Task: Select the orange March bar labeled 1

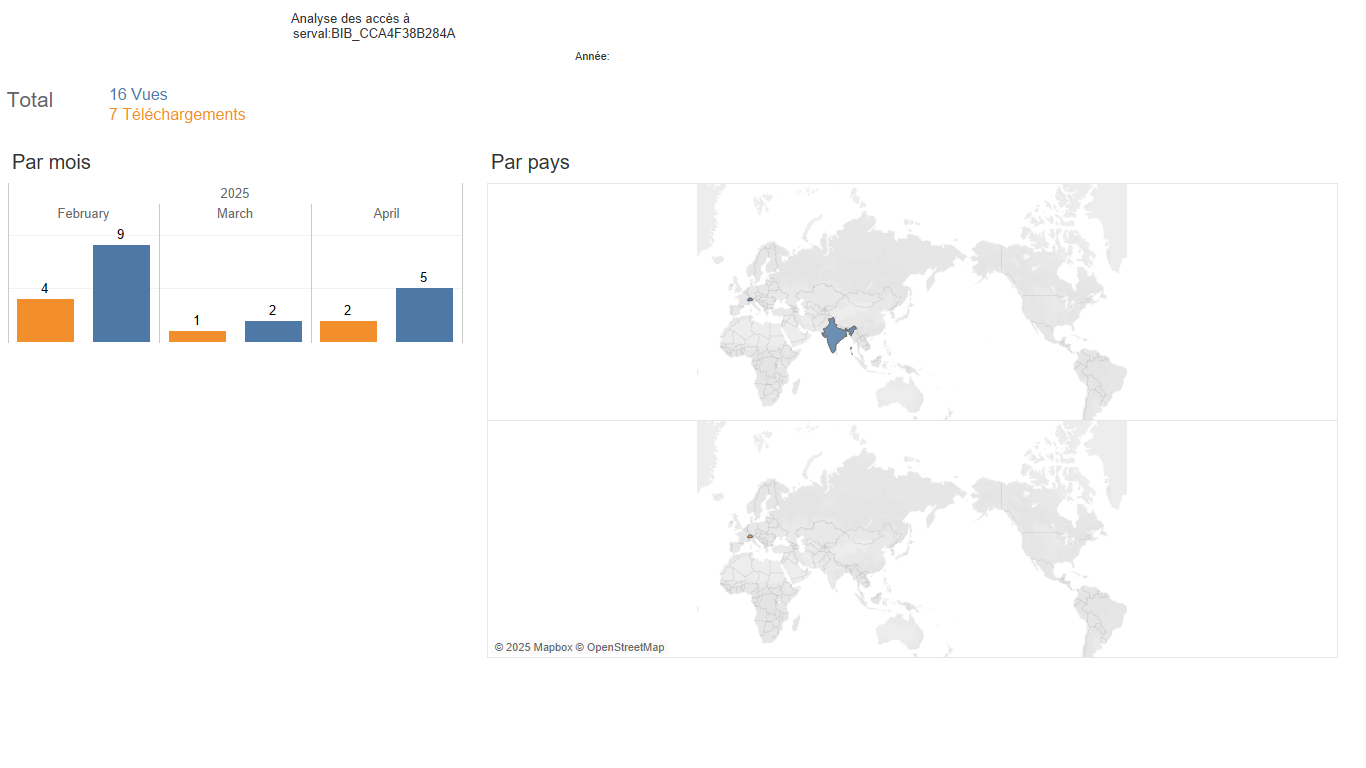Action: [x=197, y=336]
